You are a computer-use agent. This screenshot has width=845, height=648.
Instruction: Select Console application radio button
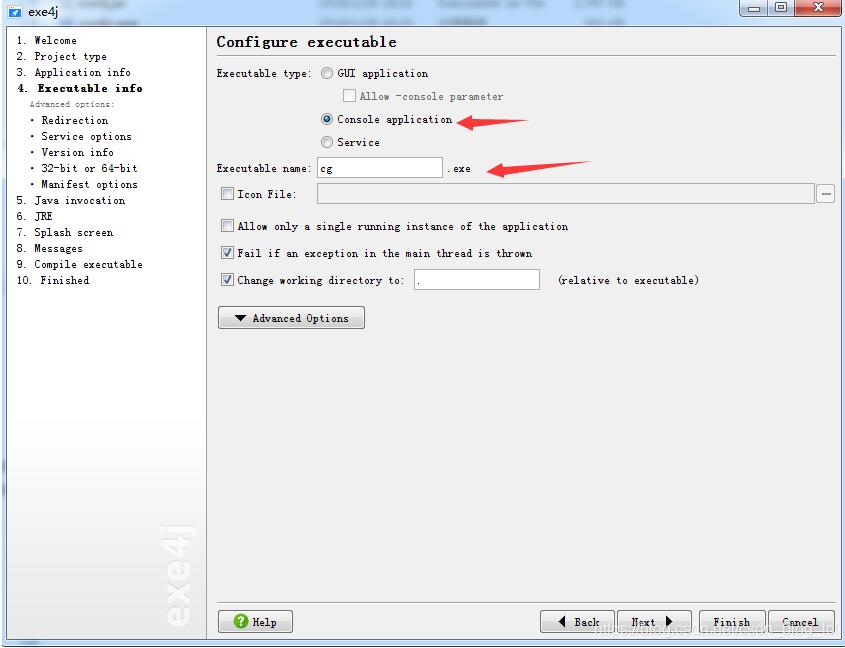[x=327, y=119]
